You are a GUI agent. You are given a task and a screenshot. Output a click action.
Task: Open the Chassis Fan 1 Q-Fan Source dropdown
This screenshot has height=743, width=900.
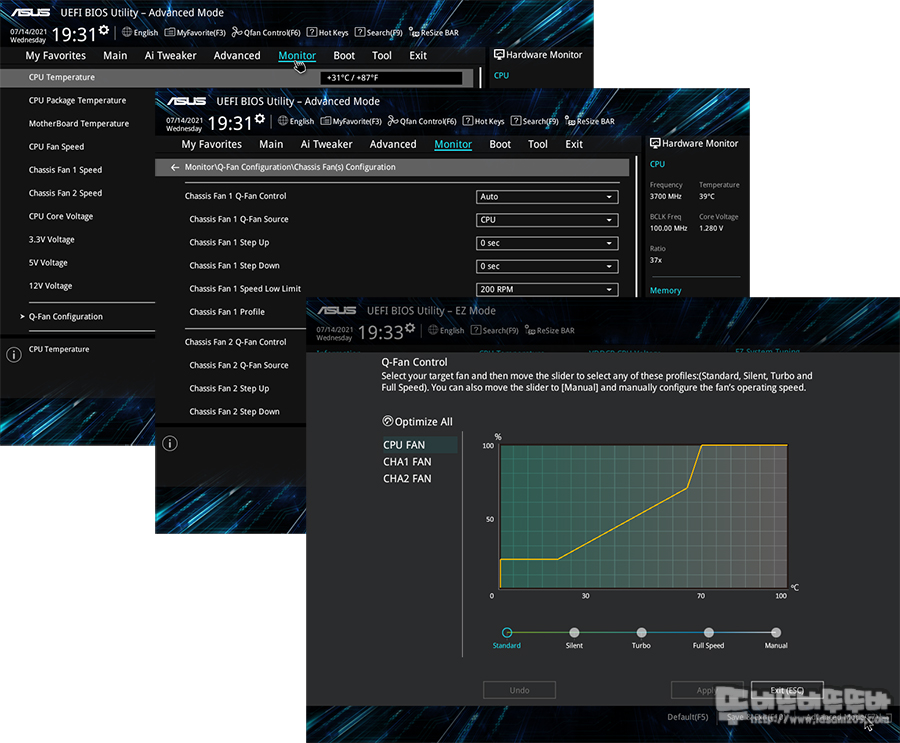[x=547, y=220]
